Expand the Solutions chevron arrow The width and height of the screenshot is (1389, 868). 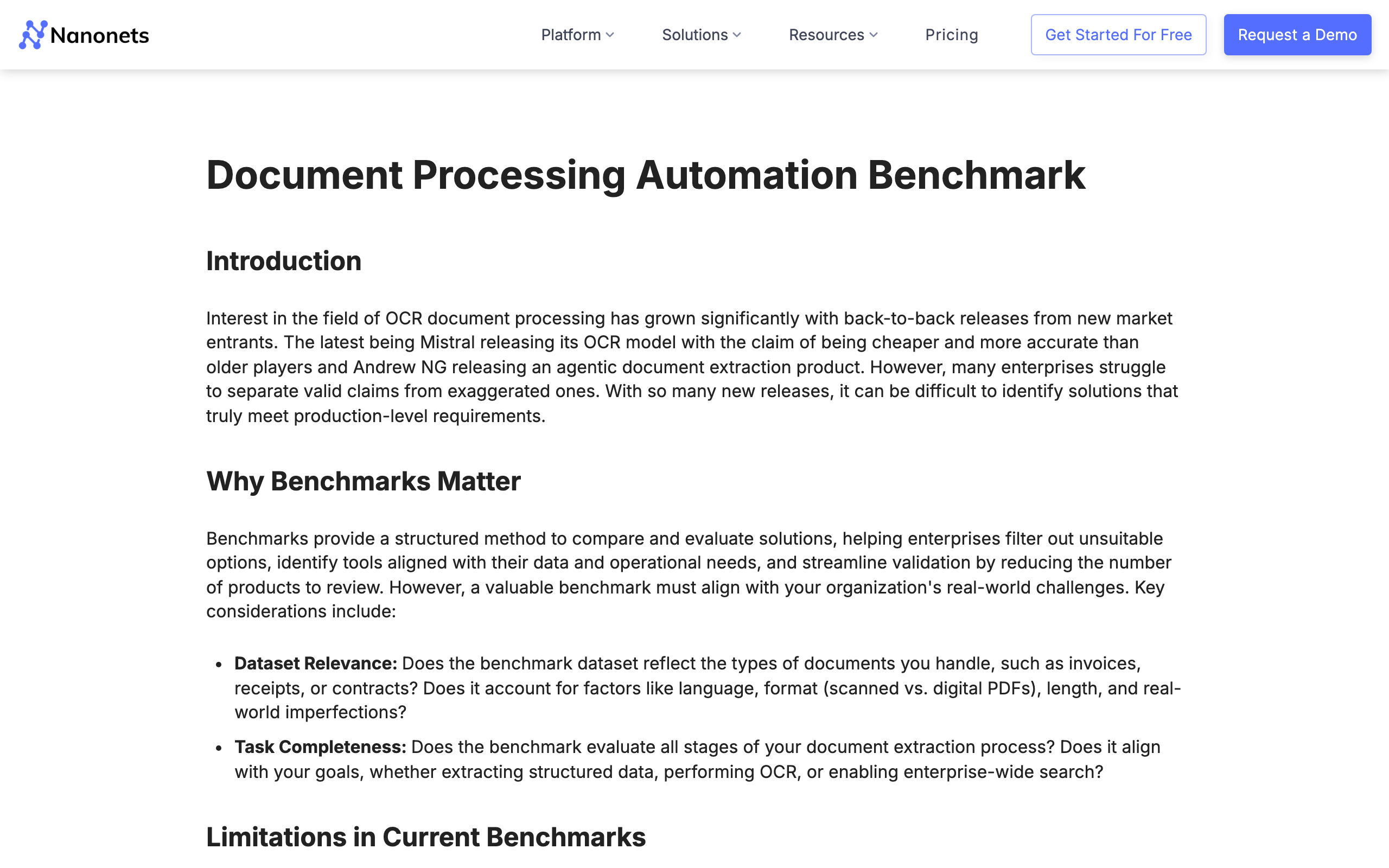pyautogui.click(x=737, y=35)
